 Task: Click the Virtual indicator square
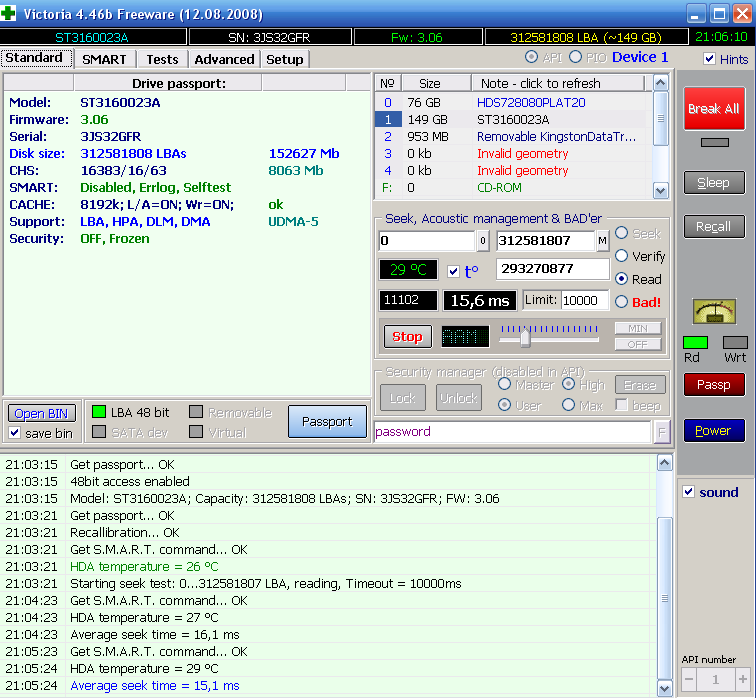coord(196,431)
